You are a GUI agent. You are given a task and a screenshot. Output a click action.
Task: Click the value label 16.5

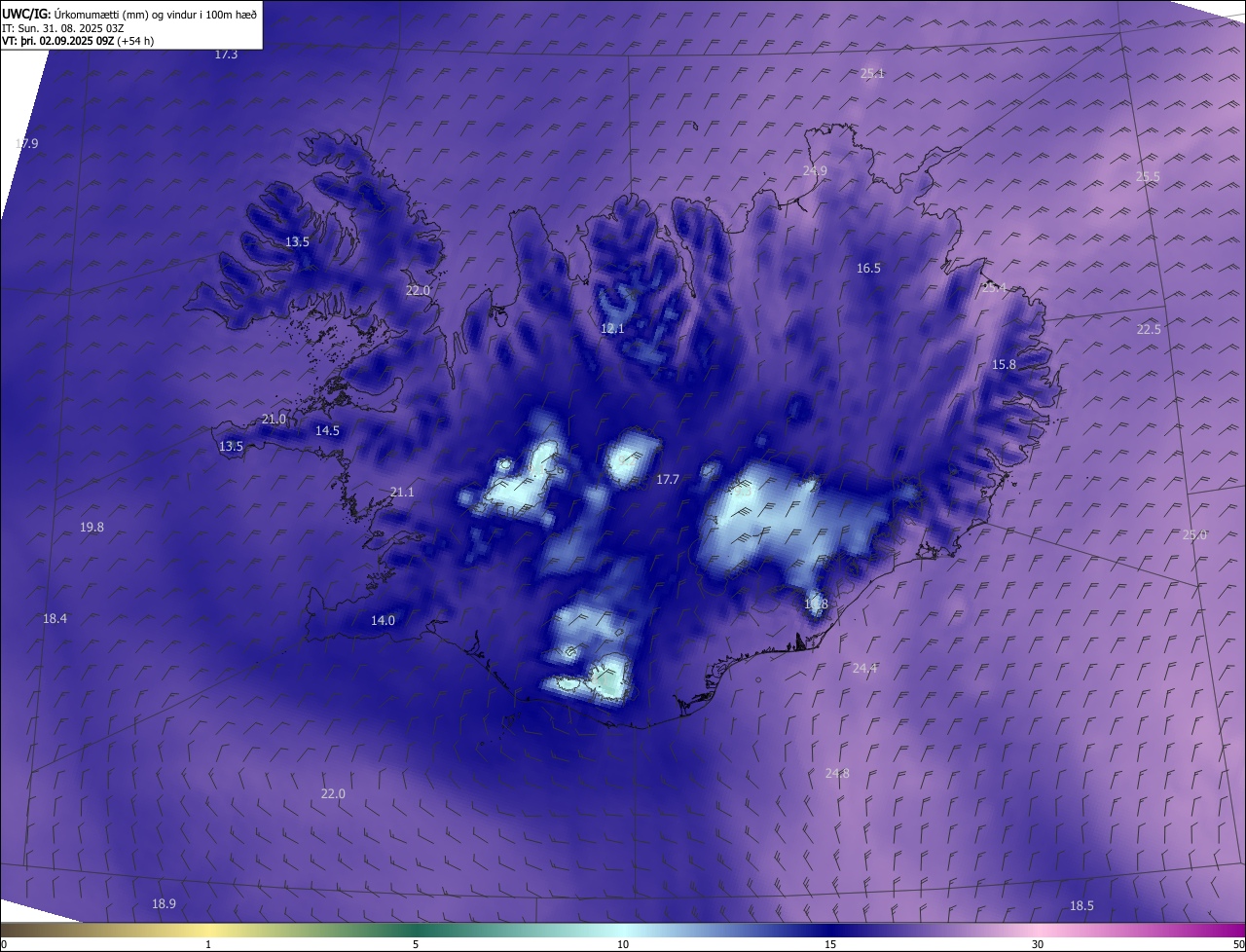tap(868, 268)
